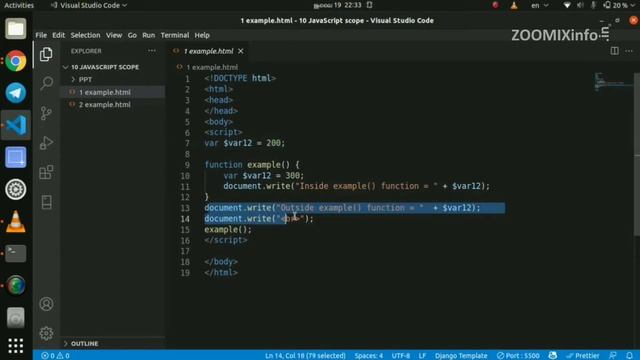The image size is (640, 360).
Task: Click the Django Template language mode
Action: pyautogui.click(x=461, y=356)
